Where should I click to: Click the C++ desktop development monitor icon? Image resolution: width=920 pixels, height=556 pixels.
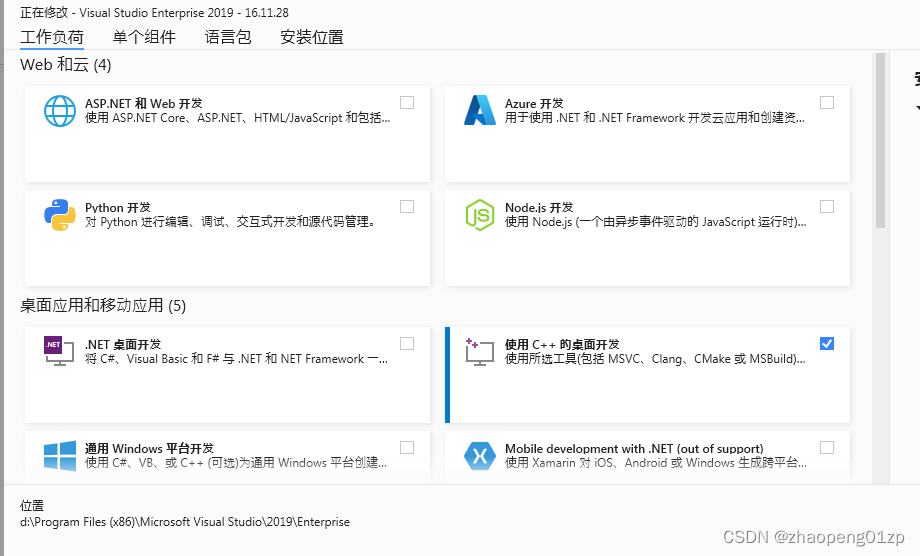pyautogui.click(x=479, y=351)
